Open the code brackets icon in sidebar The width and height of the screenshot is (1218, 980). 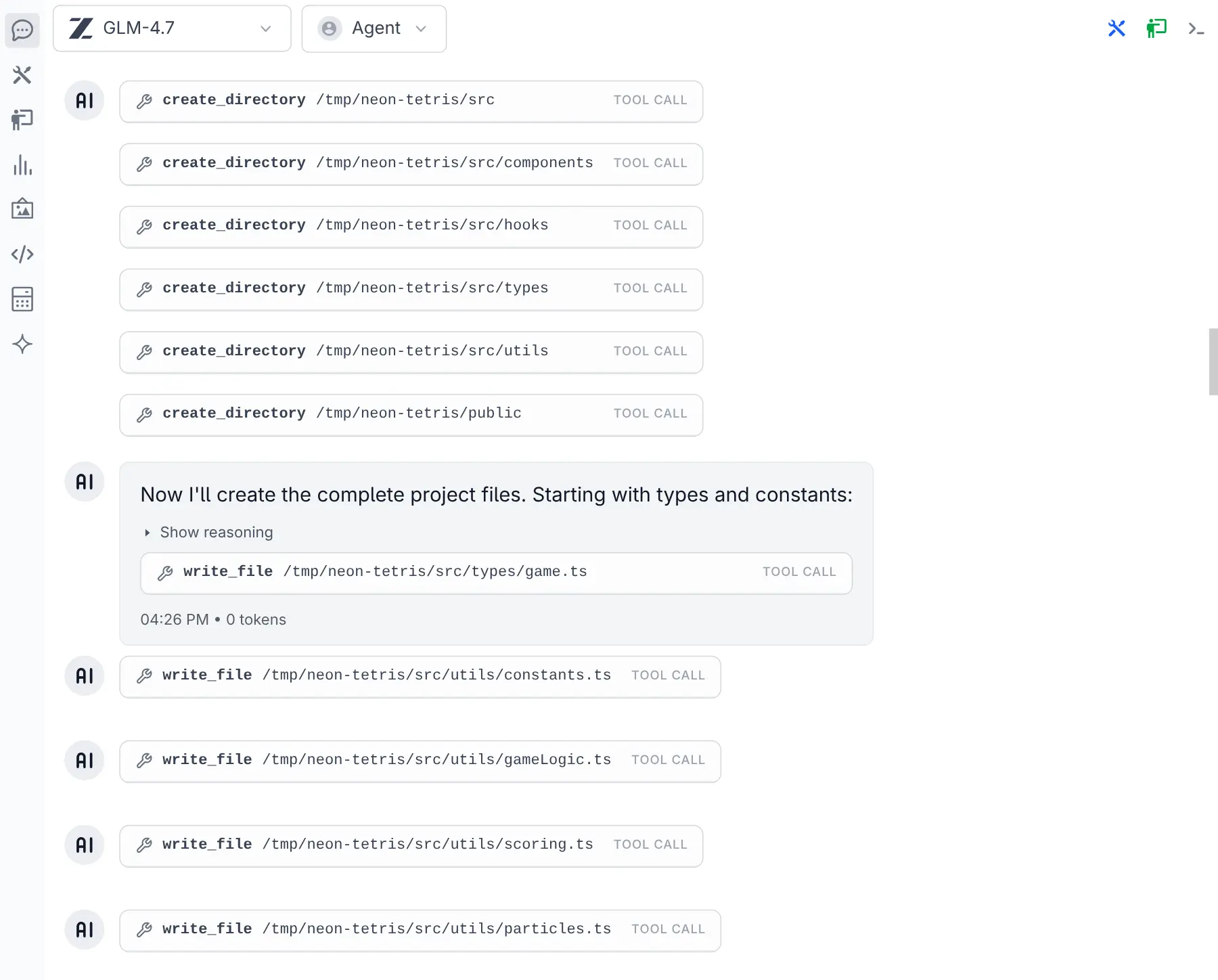point(22,254)
